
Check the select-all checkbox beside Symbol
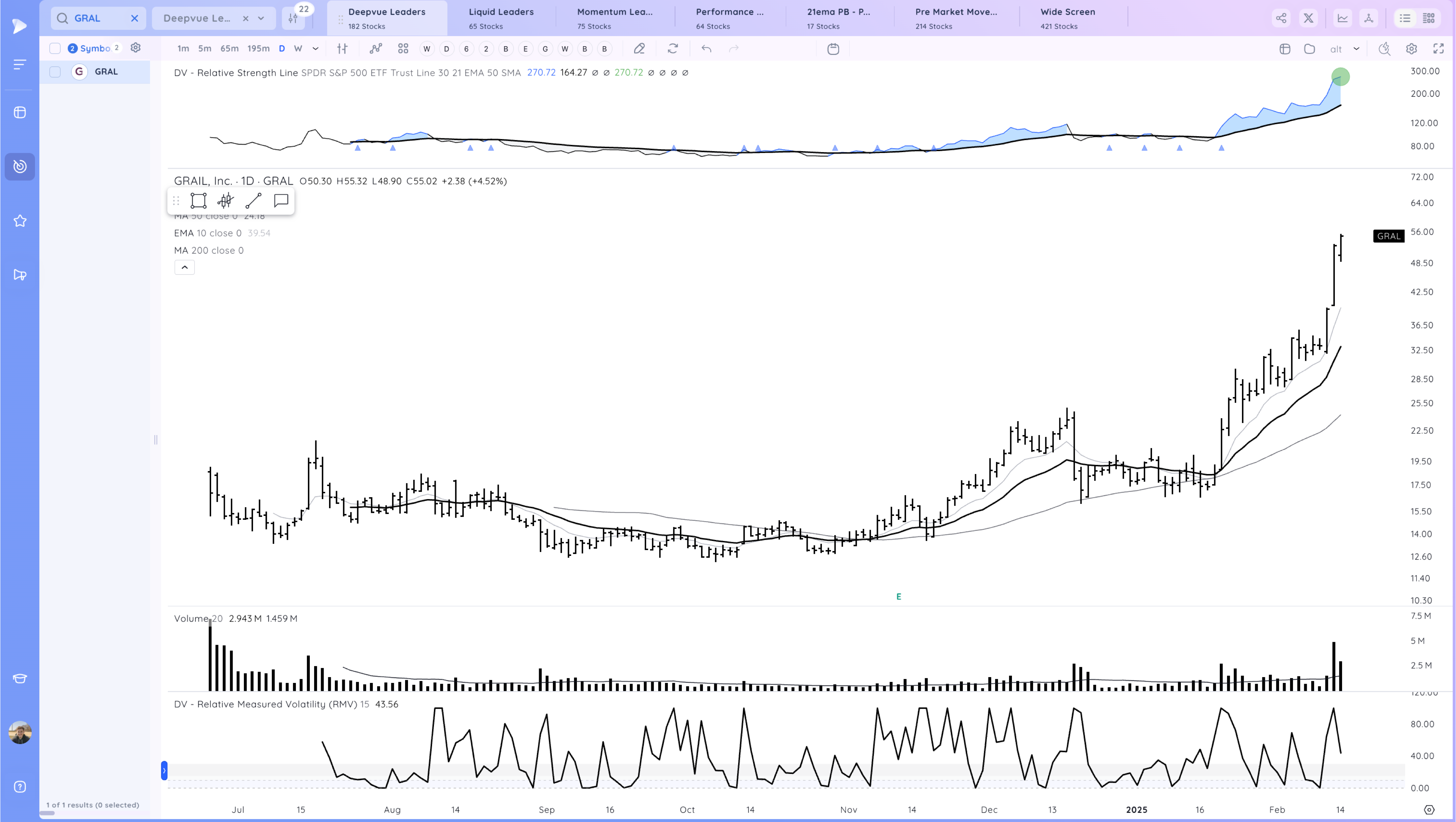[x=55, y=48]
